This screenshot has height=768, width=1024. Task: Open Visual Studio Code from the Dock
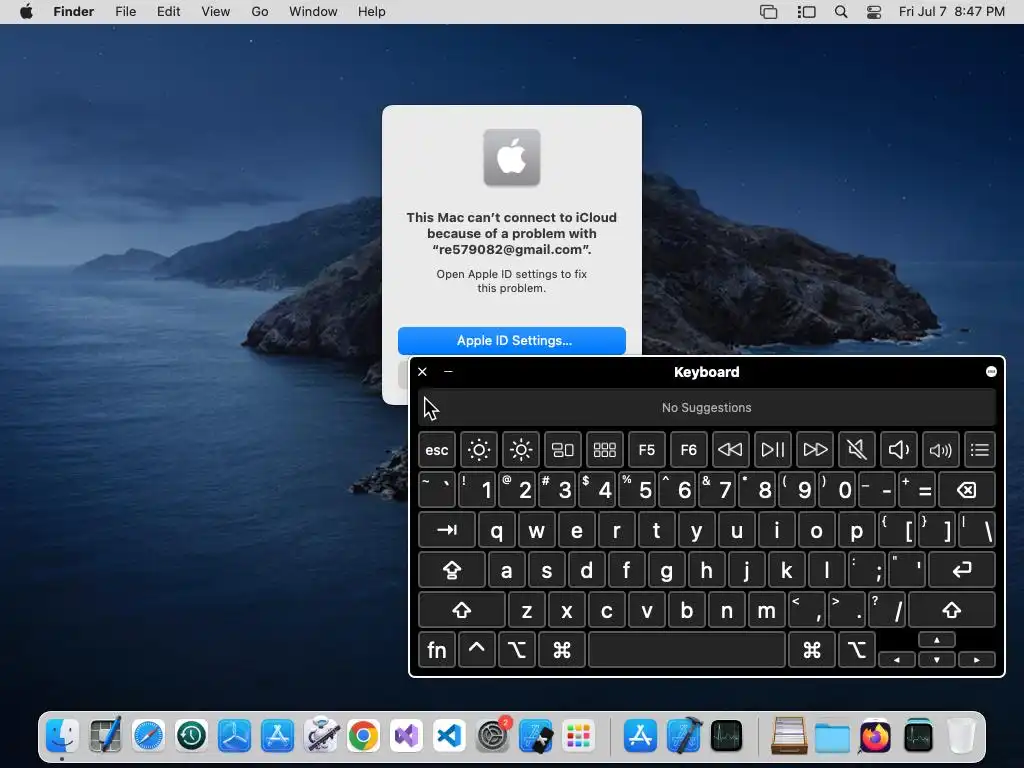point(449,736)
